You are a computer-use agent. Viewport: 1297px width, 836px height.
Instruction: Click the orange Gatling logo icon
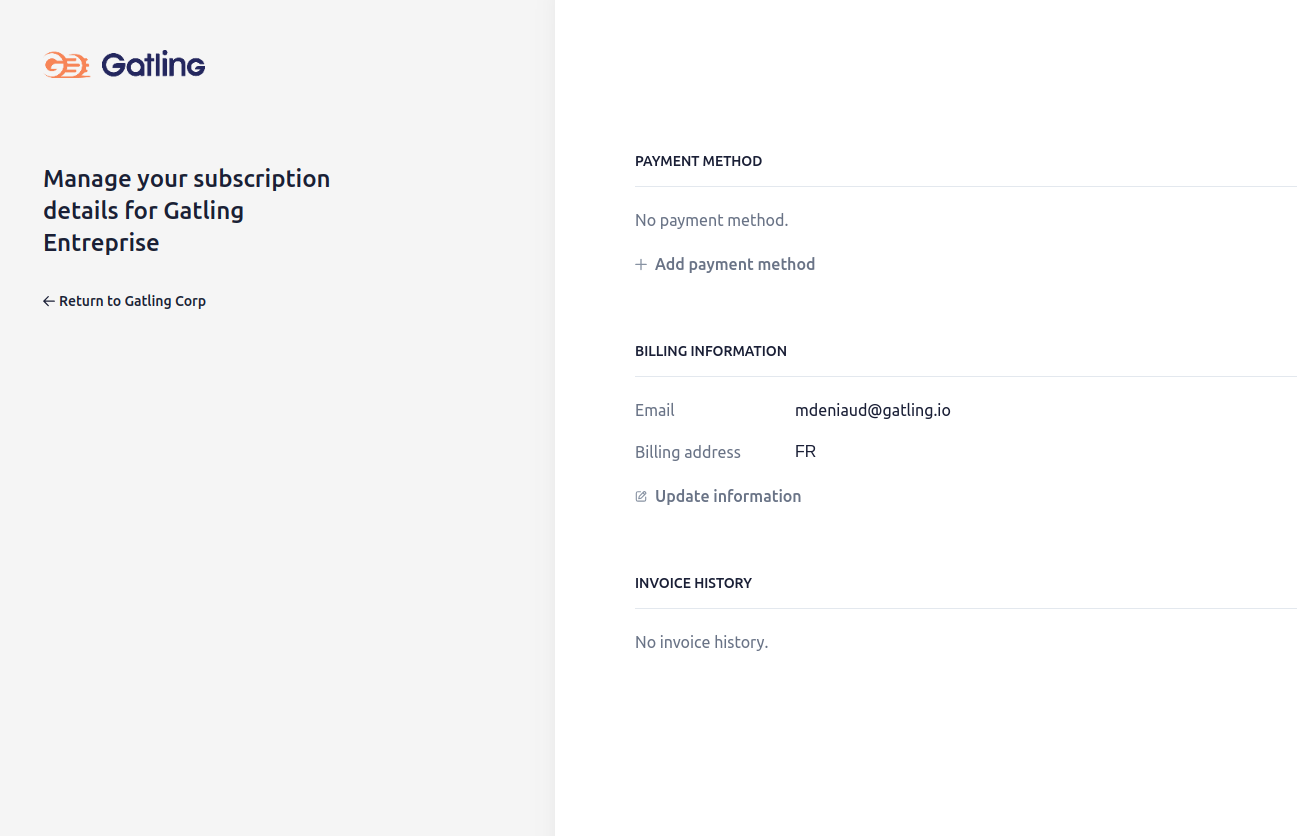[66, 65]
